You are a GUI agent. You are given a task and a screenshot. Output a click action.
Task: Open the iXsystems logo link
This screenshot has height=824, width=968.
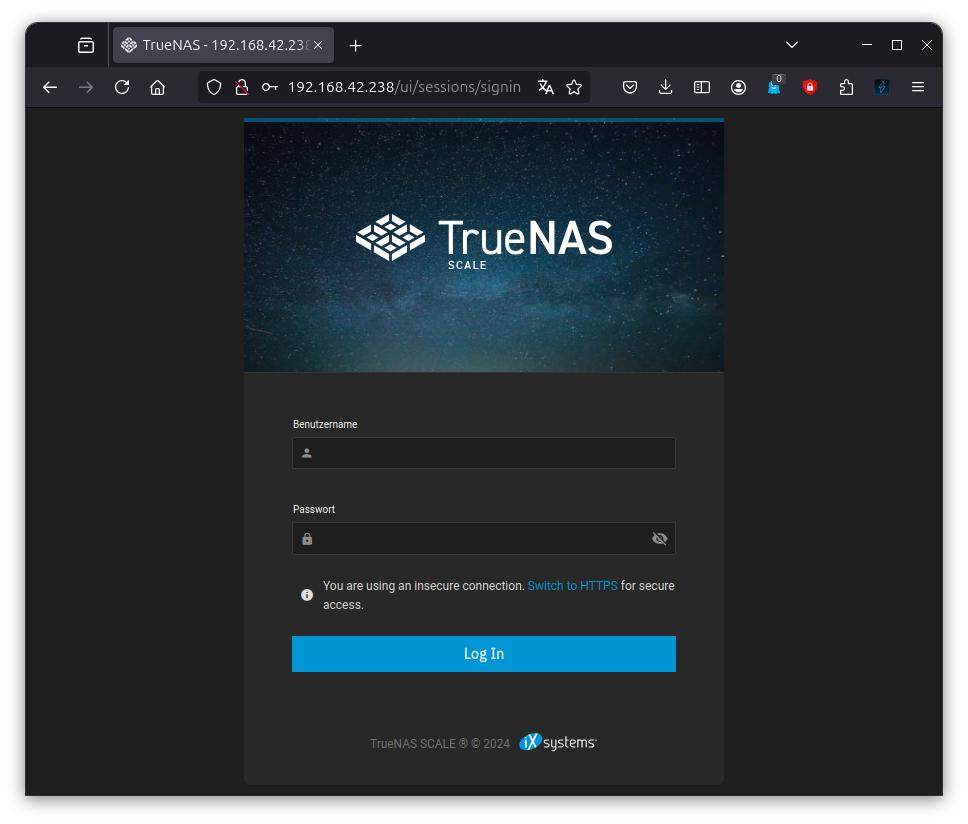coord(557,742)
